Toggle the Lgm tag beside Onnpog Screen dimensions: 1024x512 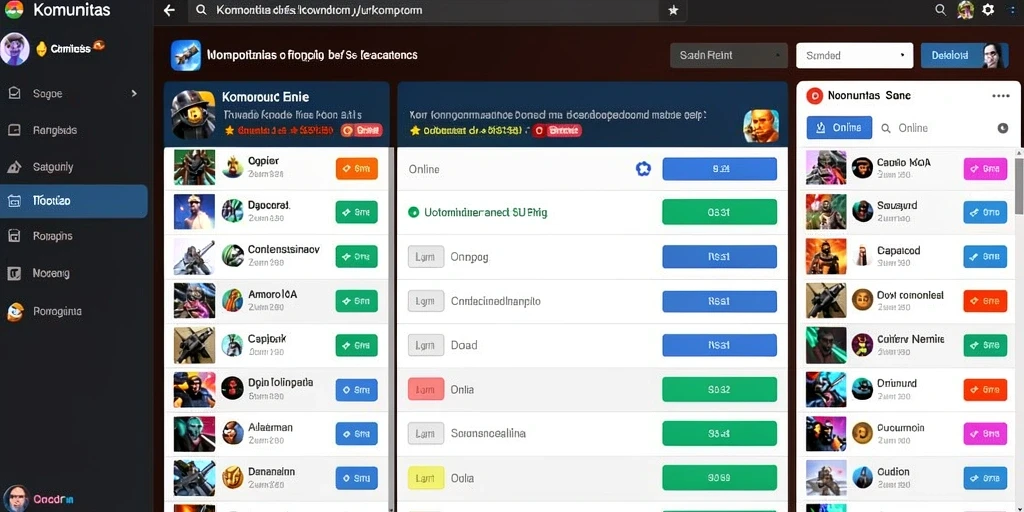click(x=426, y=257)
